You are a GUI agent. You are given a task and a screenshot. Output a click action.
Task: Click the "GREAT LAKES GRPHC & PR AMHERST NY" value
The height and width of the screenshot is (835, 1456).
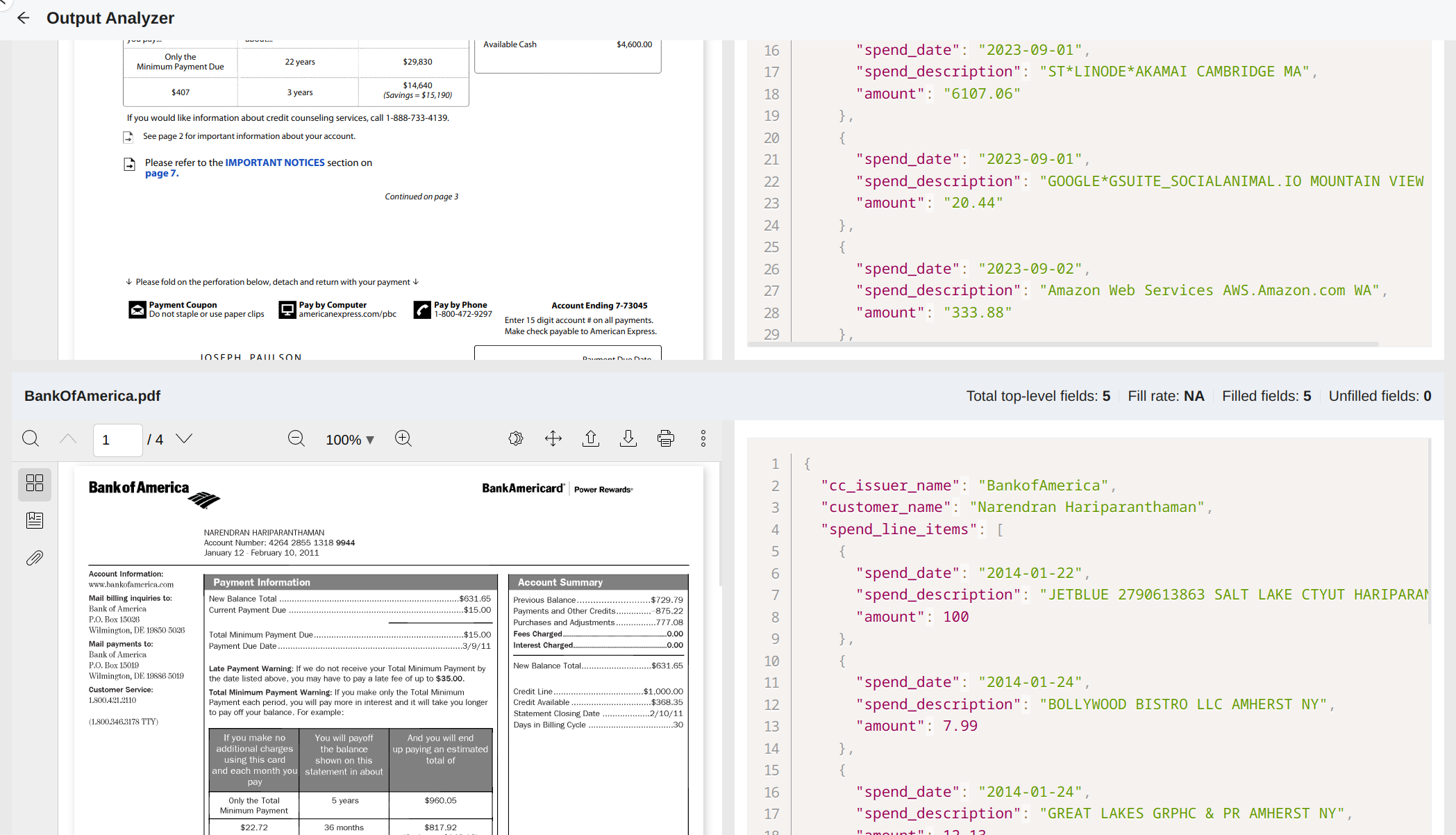(1192, 813)
